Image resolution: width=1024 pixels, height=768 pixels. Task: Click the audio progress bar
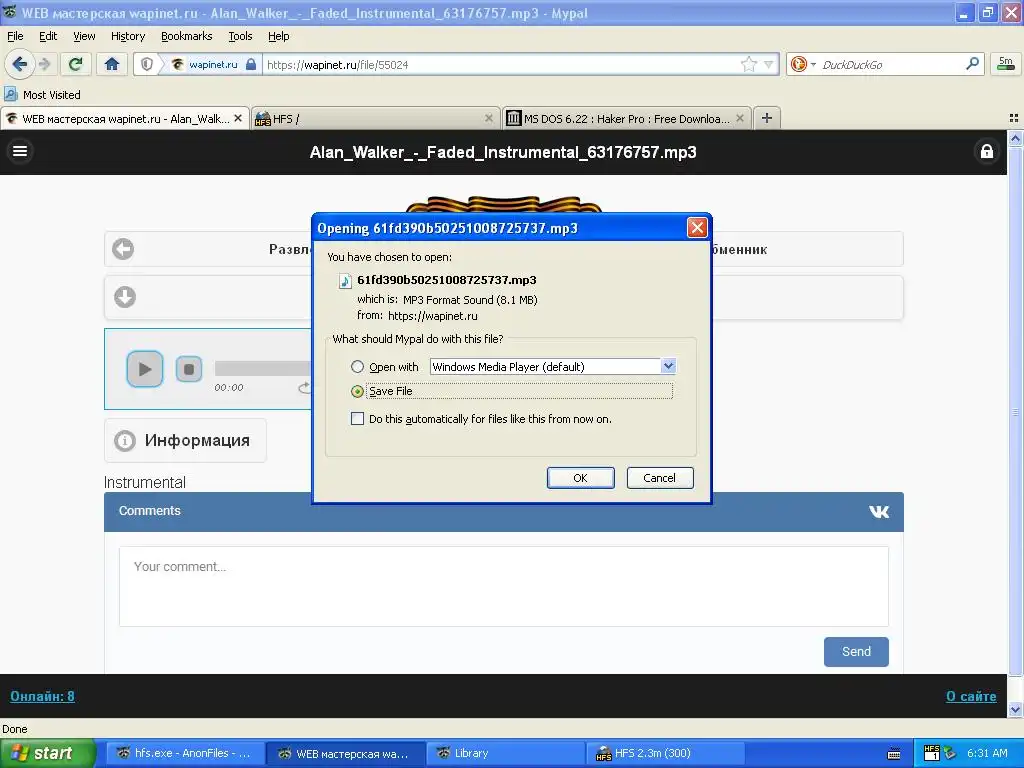(263, 368)
